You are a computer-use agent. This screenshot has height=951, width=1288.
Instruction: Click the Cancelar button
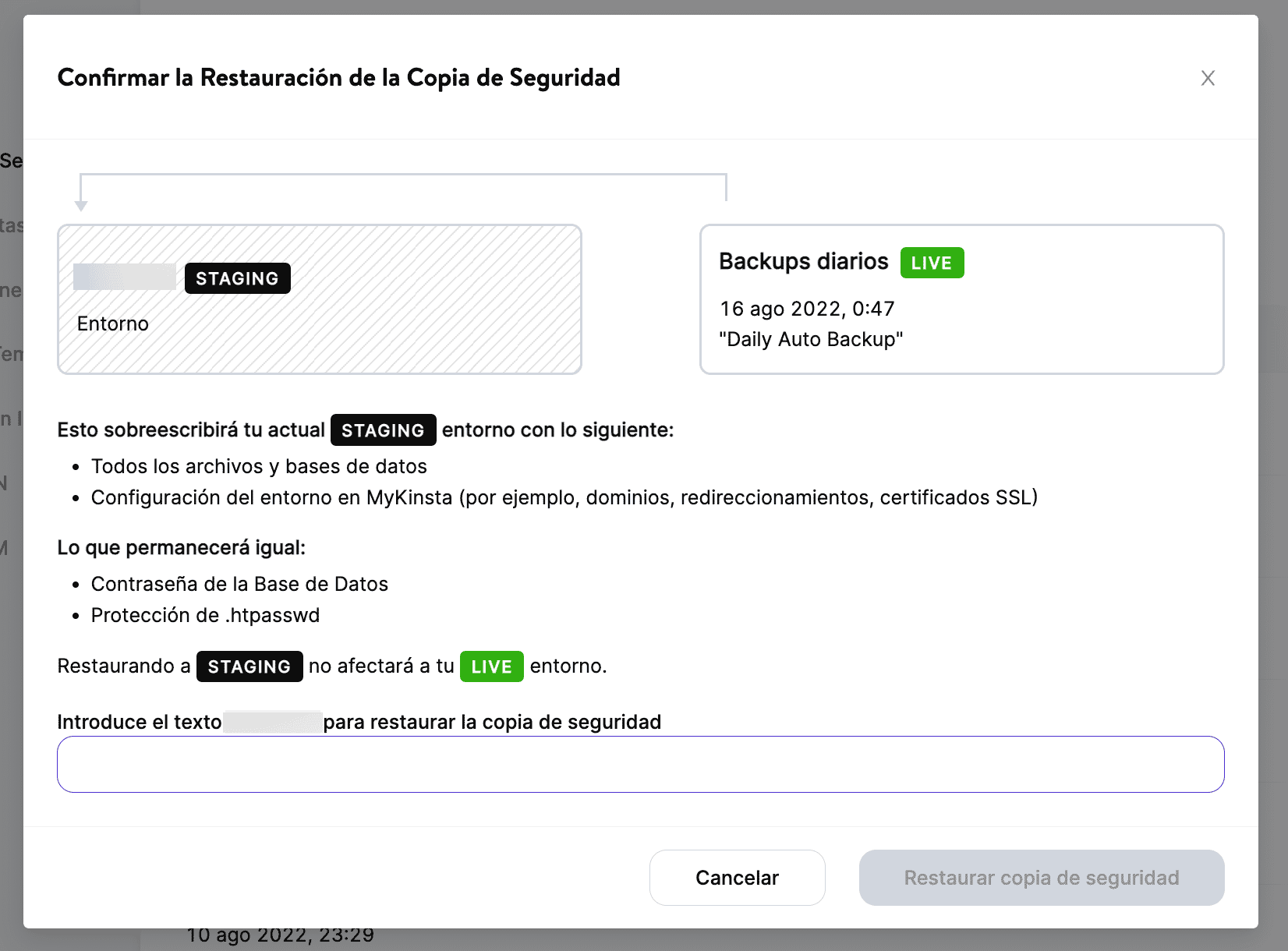click(736, 878)
